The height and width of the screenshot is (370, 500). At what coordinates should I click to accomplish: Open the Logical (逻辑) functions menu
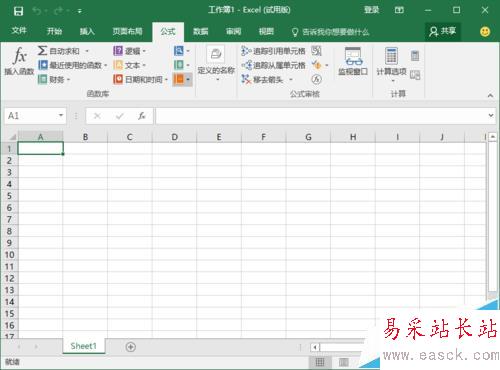(130, 51)
